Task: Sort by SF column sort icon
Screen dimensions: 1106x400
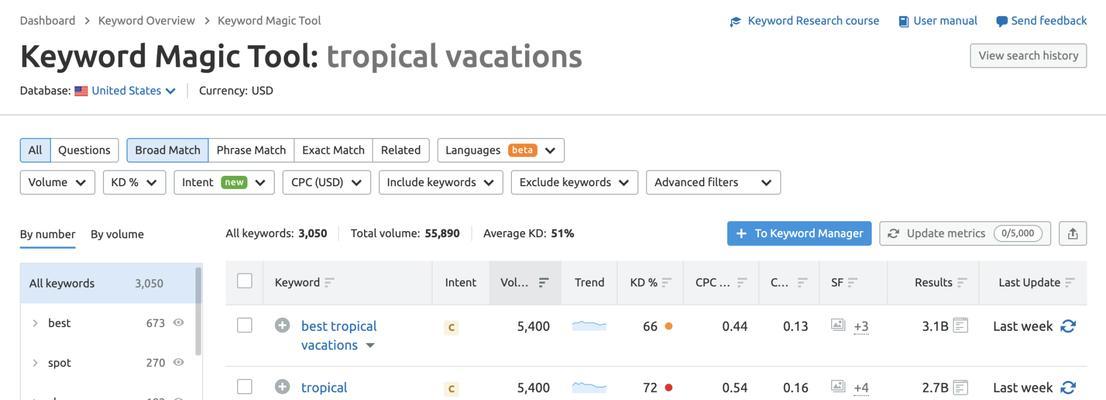Action: (x=853, y=282)
